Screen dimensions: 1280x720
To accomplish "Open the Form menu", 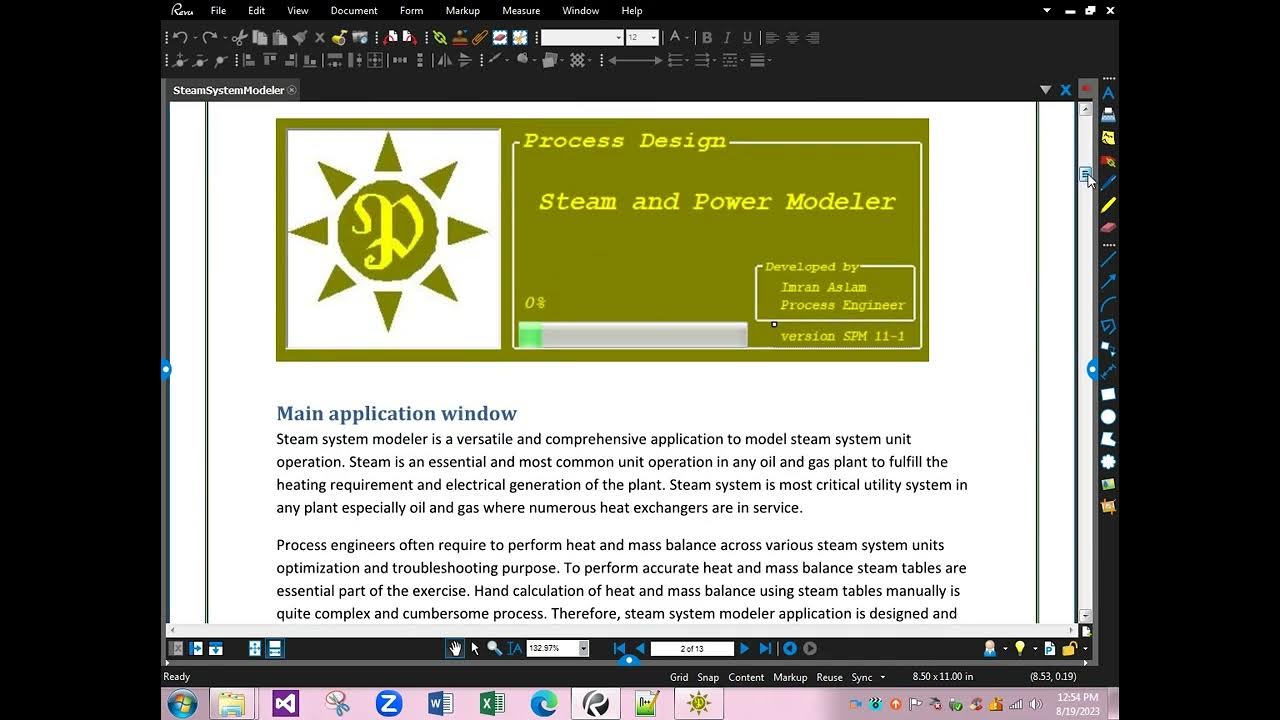I will coord(411,10).
